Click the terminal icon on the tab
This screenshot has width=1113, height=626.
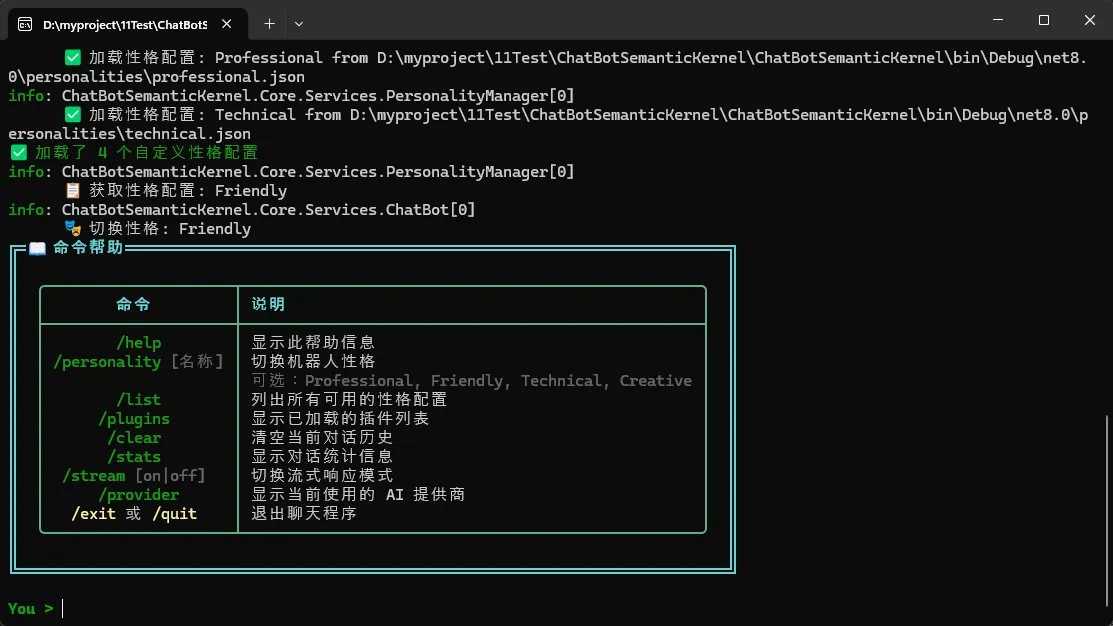24,23
